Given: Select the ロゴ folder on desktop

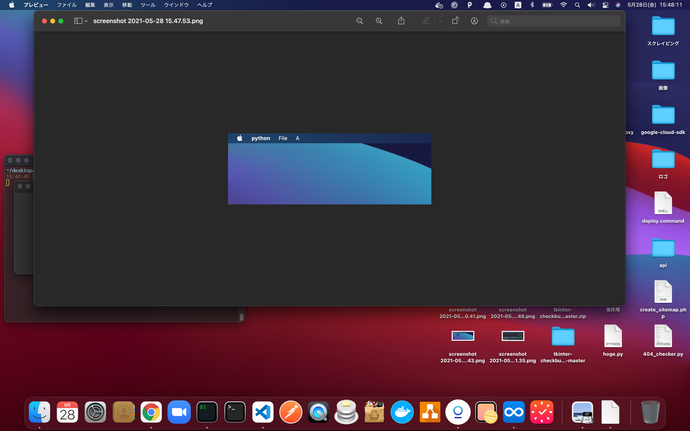Looking at the screenshot, I should (x=663, y=164).
